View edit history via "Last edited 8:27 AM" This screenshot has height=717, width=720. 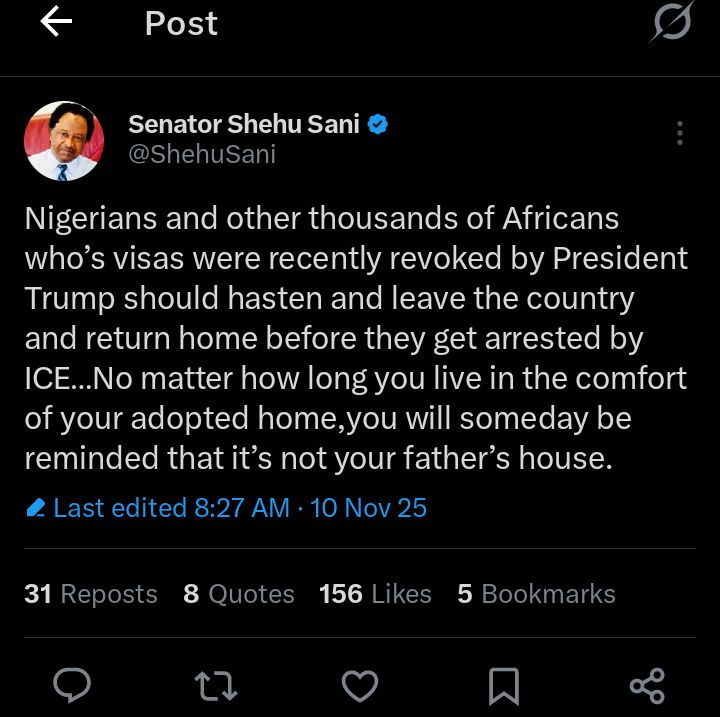171,508
